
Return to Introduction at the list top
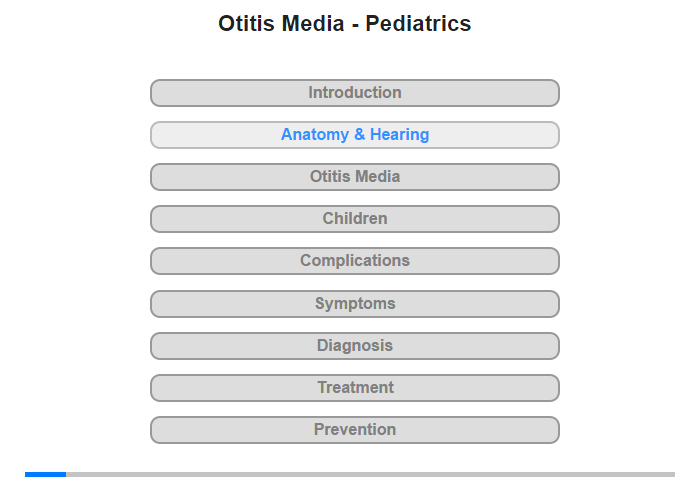pos(354,93)
